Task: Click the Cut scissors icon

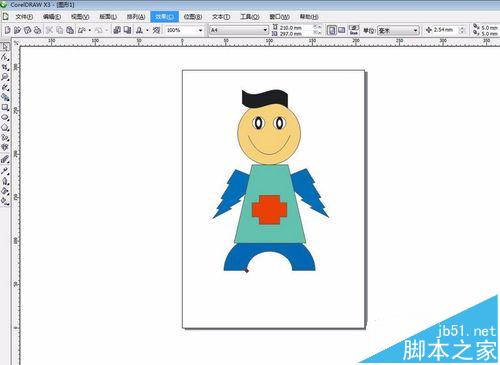Action: [x=49, y=30]
